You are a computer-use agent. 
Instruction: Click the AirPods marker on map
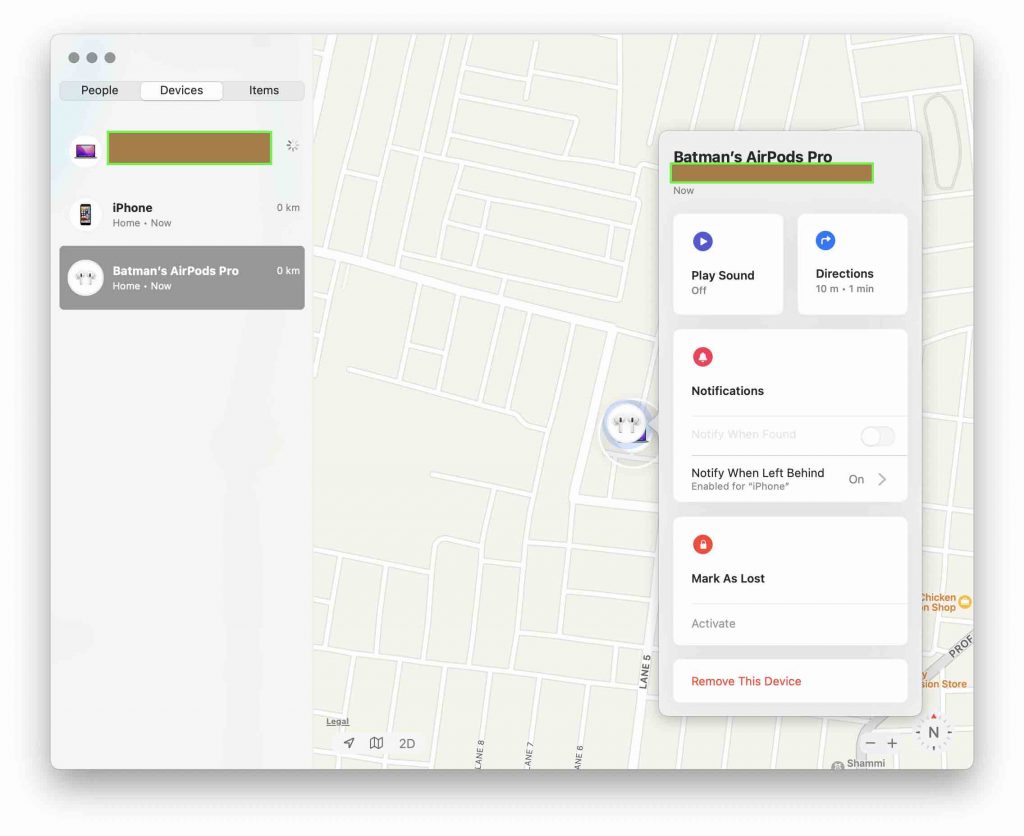coord(627,425)
